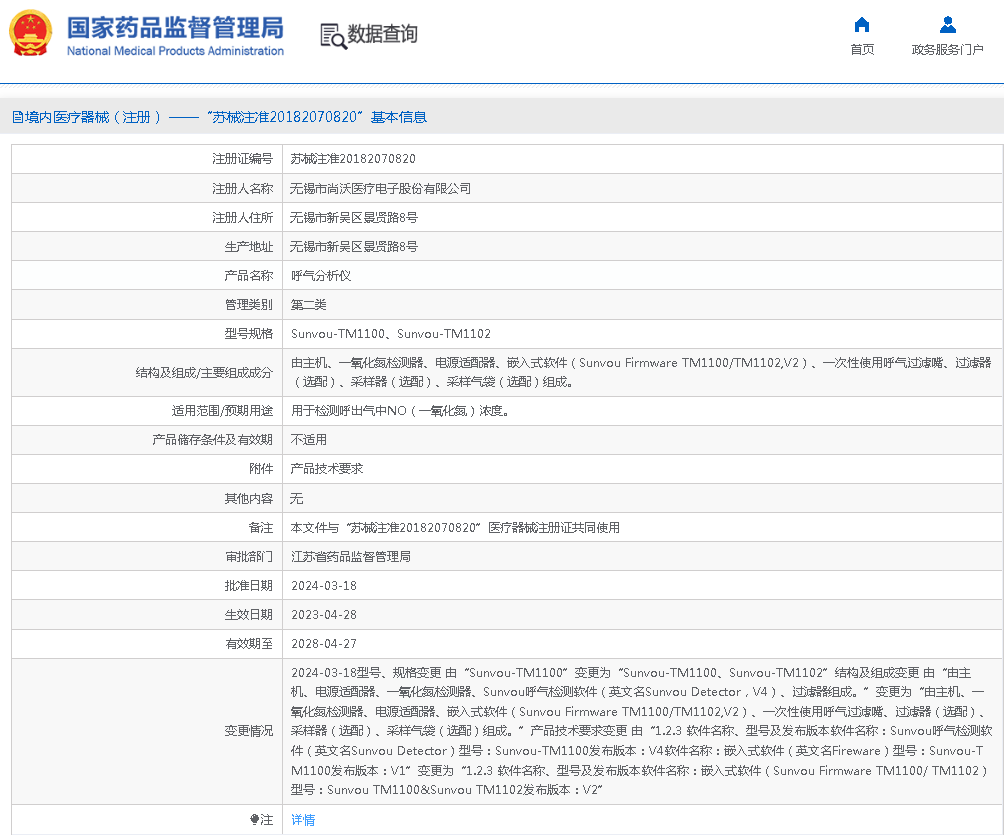Click the model spec value Sunvou-TM1100、Sunvou-TM1102
Image resolution: width=1004 pixels, height=835 pixels.
pos(390,334)
